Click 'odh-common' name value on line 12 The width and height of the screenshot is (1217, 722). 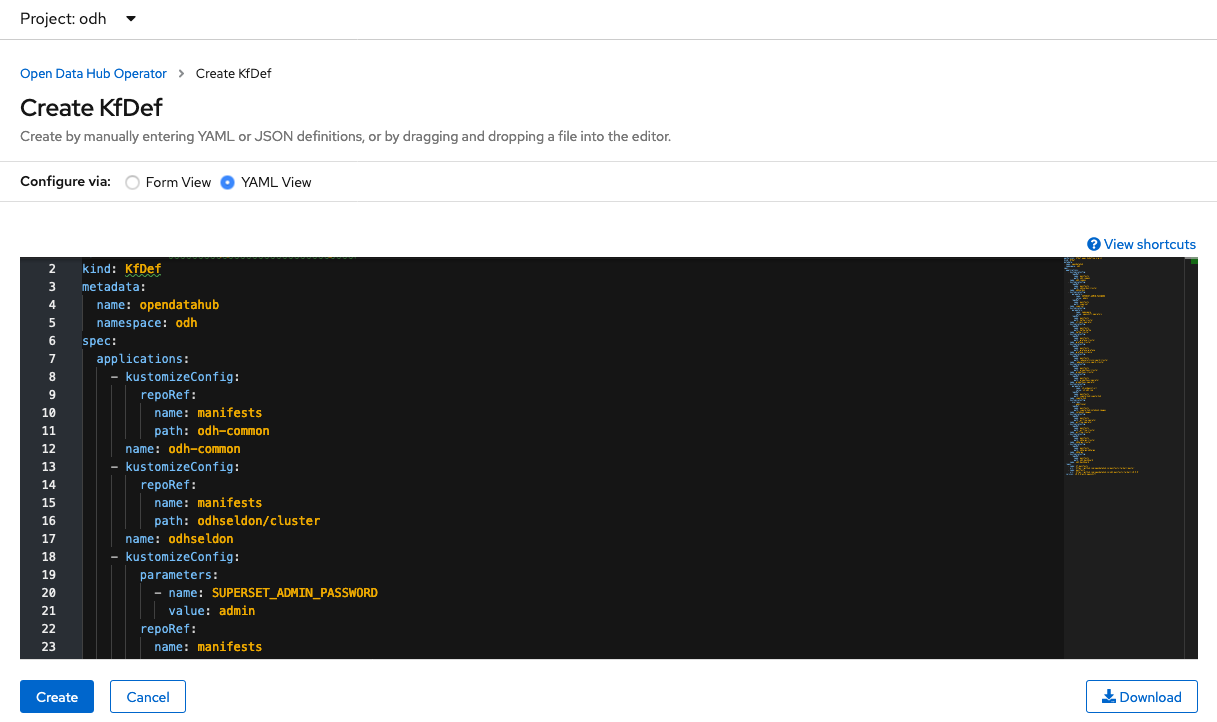pos(204,449)
